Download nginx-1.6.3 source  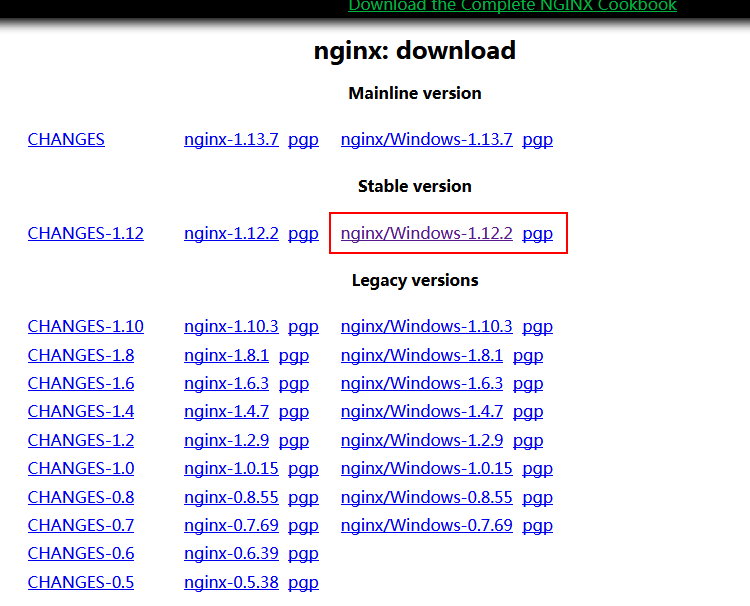coord(226,384)
